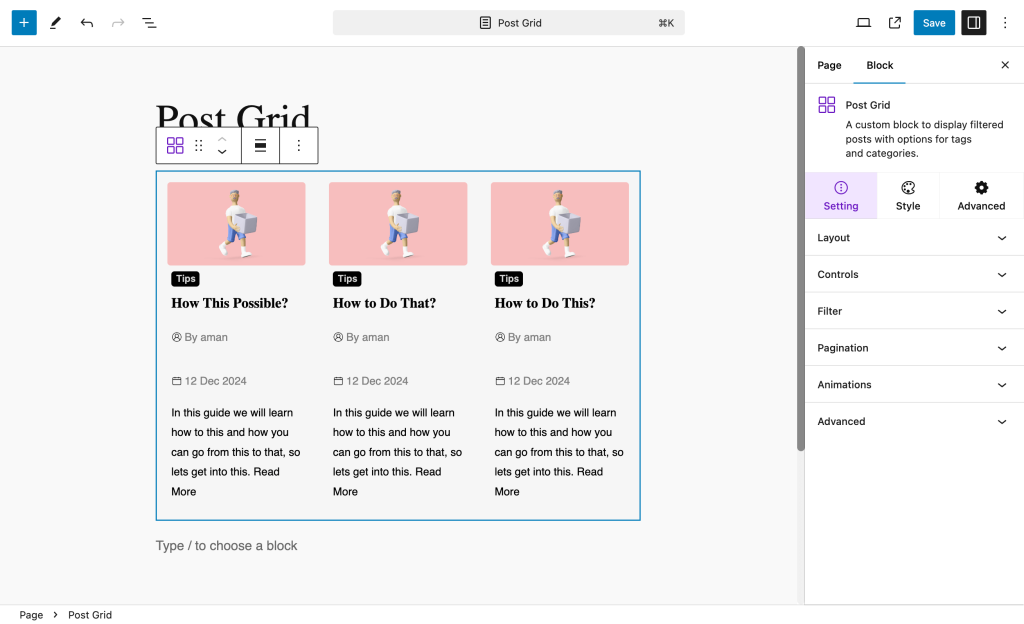Screen dimensions: 1024x624
Task: Open the block inserter with the plus icon
Action: [x=23, y=22]
